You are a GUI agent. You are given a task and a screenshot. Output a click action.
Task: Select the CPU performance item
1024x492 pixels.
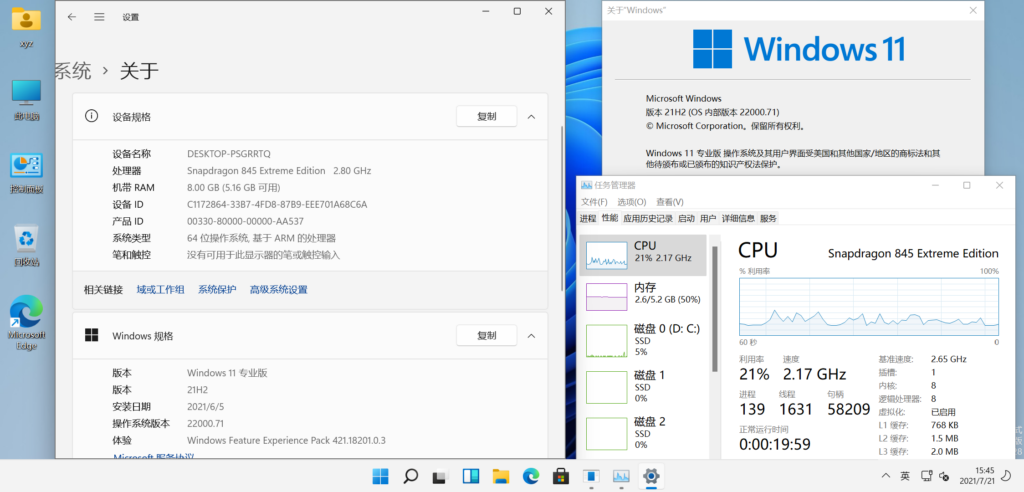pos(643,255)
